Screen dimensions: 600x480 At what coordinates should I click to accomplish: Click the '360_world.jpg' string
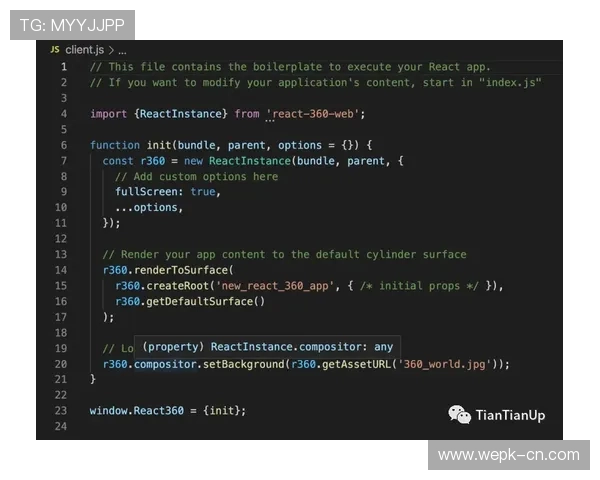click(444, 364)
